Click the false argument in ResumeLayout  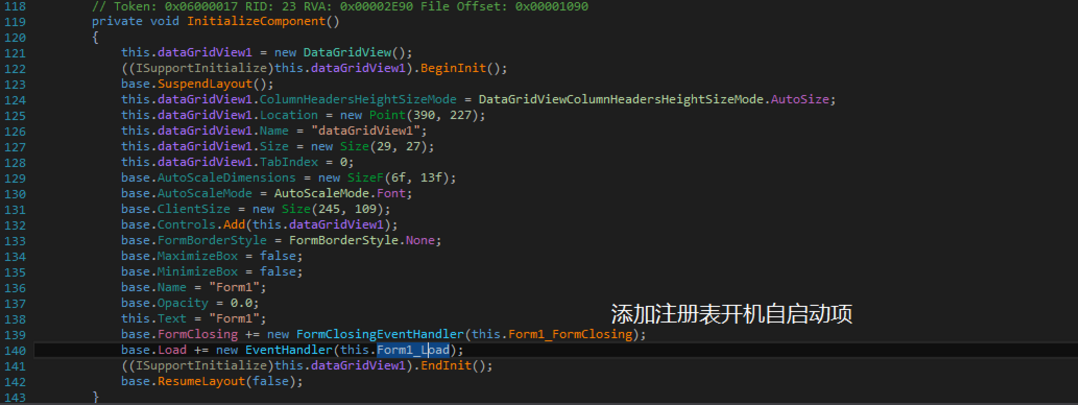pos(271,382)
